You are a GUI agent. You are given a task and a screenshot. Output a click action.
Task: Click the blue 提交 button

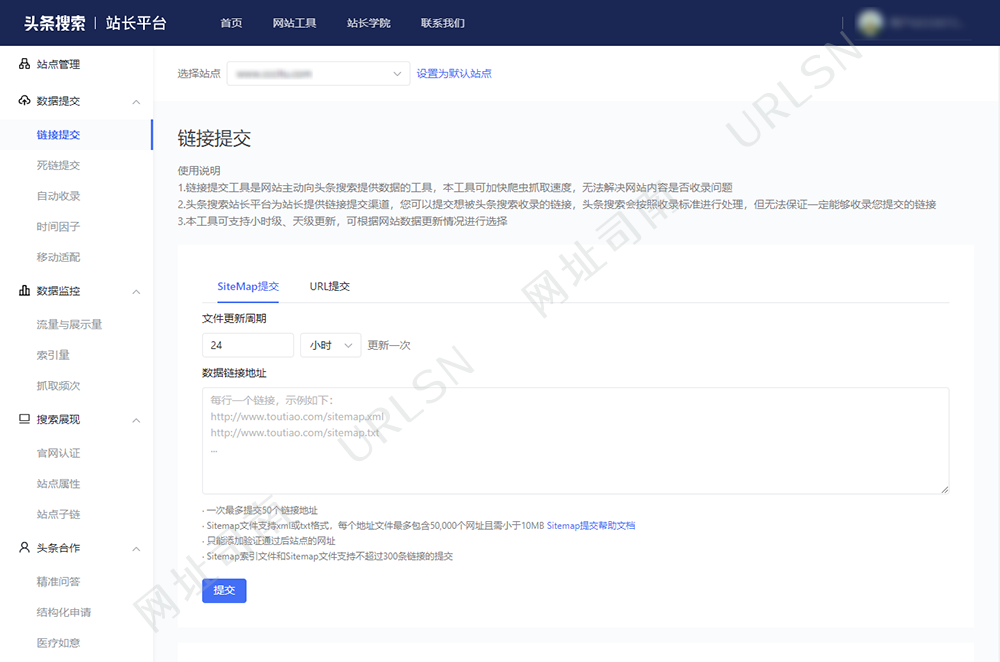coord(224,591)
